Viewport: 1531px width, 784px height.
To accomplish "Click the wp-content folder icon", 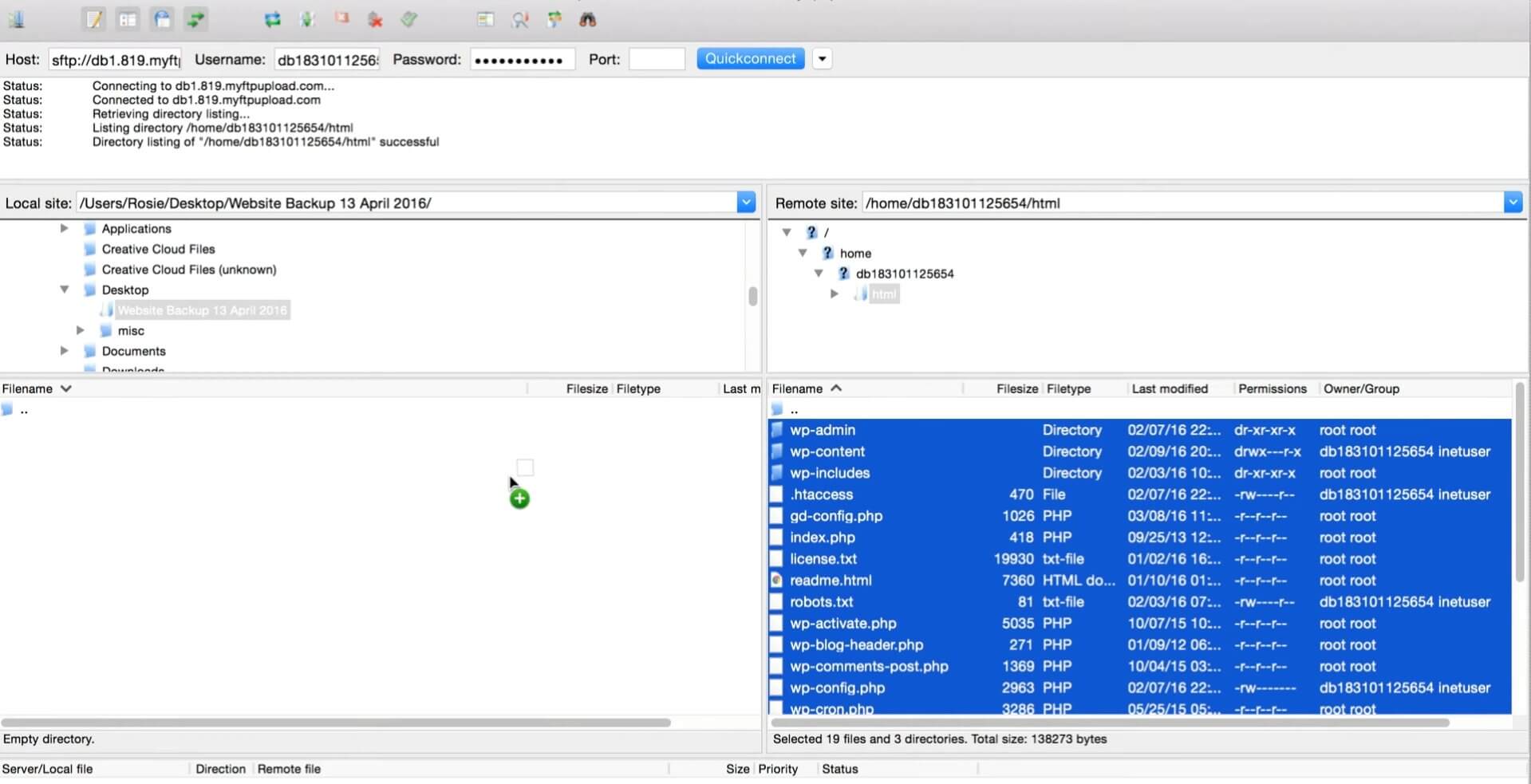I will coord(777,451).
